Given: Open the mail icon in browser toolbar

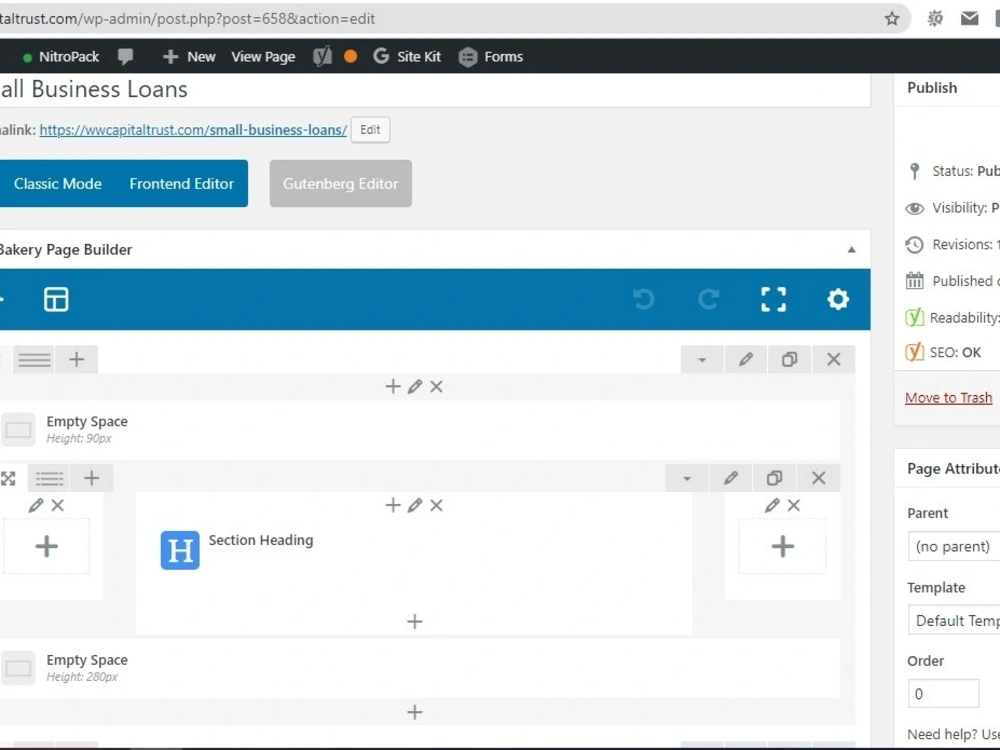Looking at the screenshot, I should tap(969, 18).
